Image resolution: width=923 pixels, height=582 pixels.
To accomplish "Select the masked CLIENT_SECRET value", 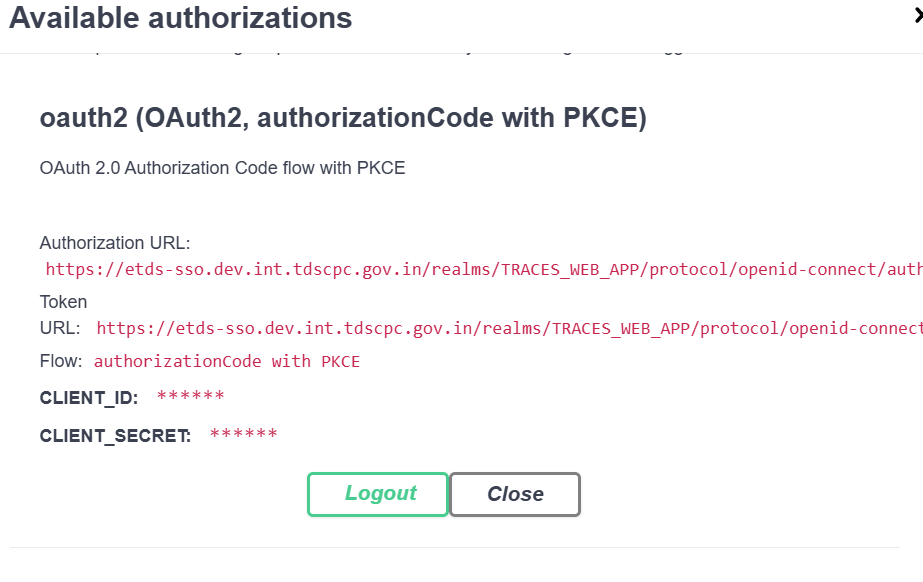I will coord(243,434).
